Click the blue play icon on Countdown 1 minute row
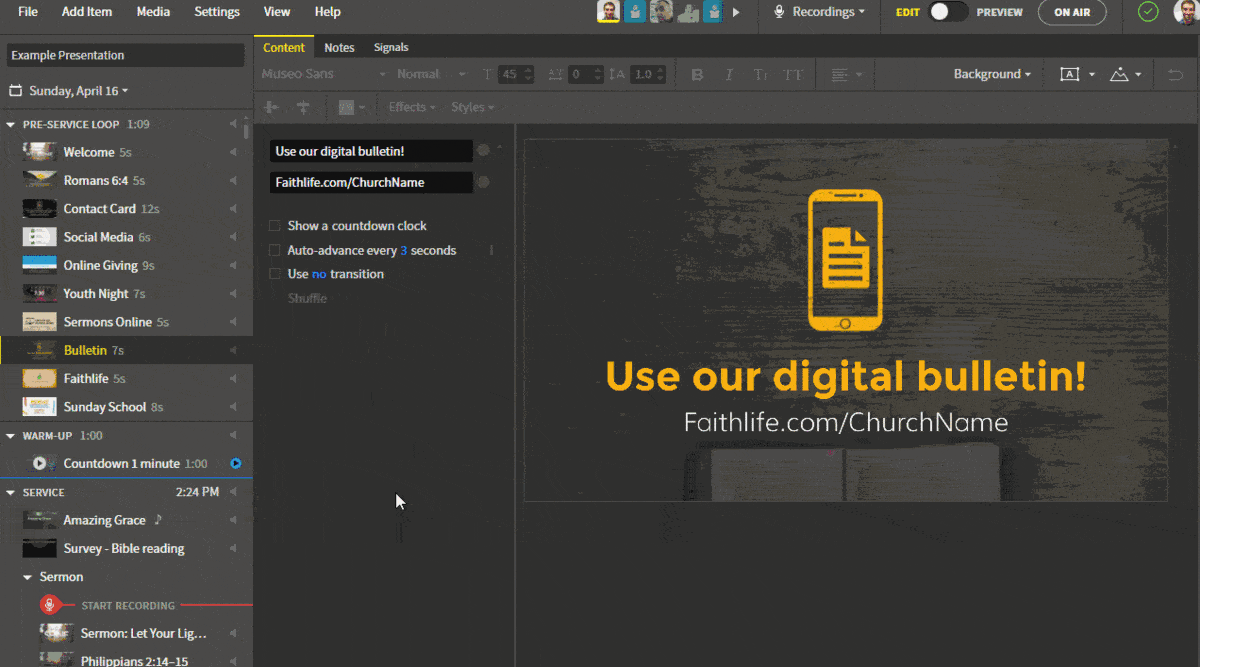 point(236,463)
